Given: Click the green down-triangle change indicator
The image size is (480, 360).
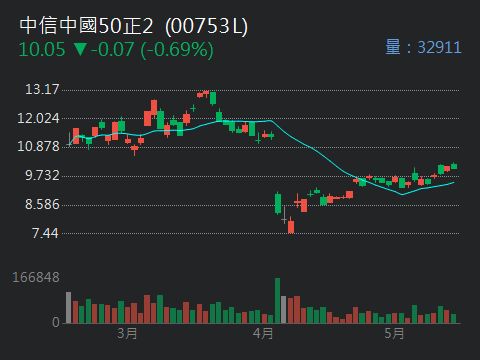Looking at the screenshot, I should (x=80, y=49).
